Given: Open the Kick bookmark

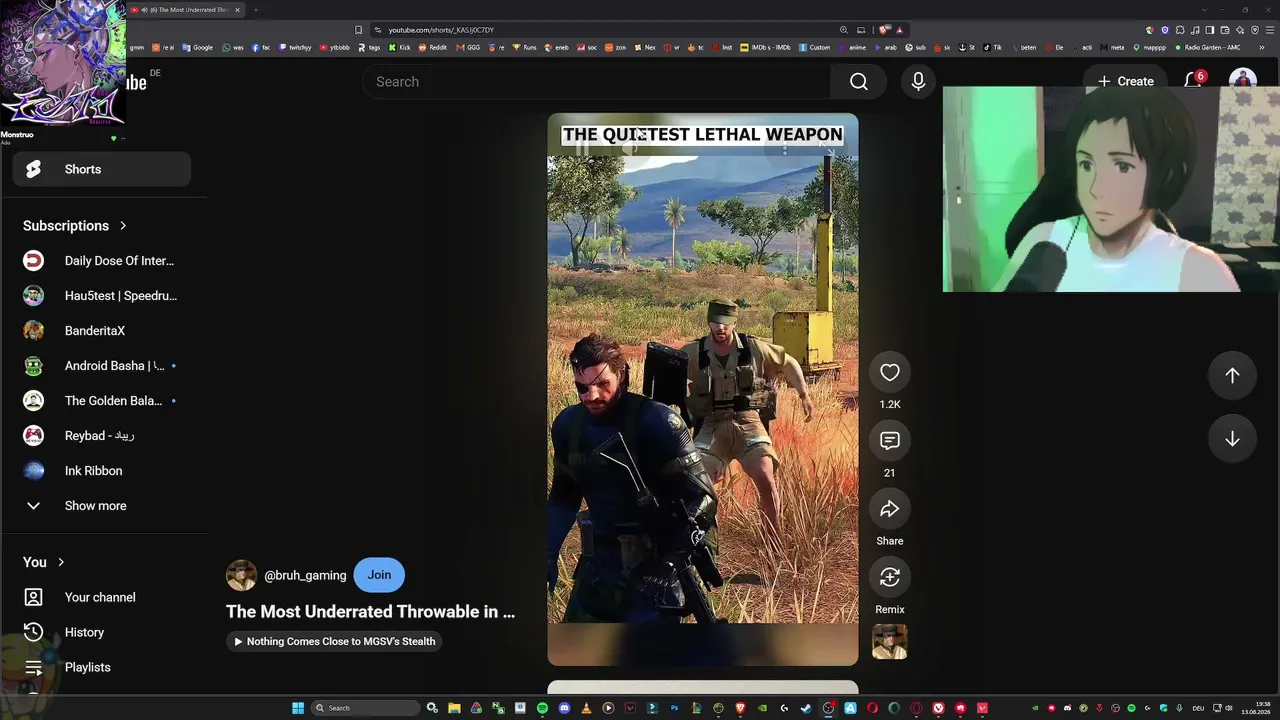Looking at the screenshot, I should click(x=401, y=47).
